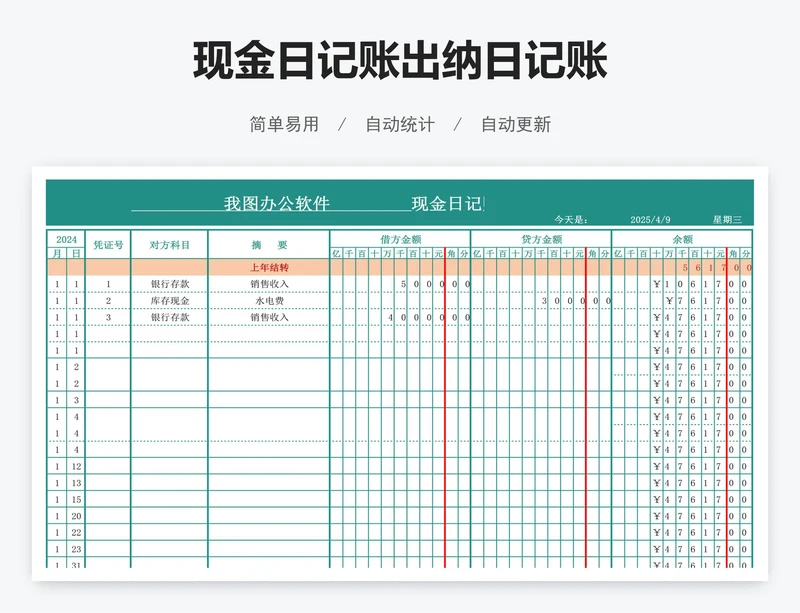Image resolution: width=800 pixels, height=613 pixels.
Task: Click voucher number "2" in 凭证号 column
Action: tap(108, 301)
